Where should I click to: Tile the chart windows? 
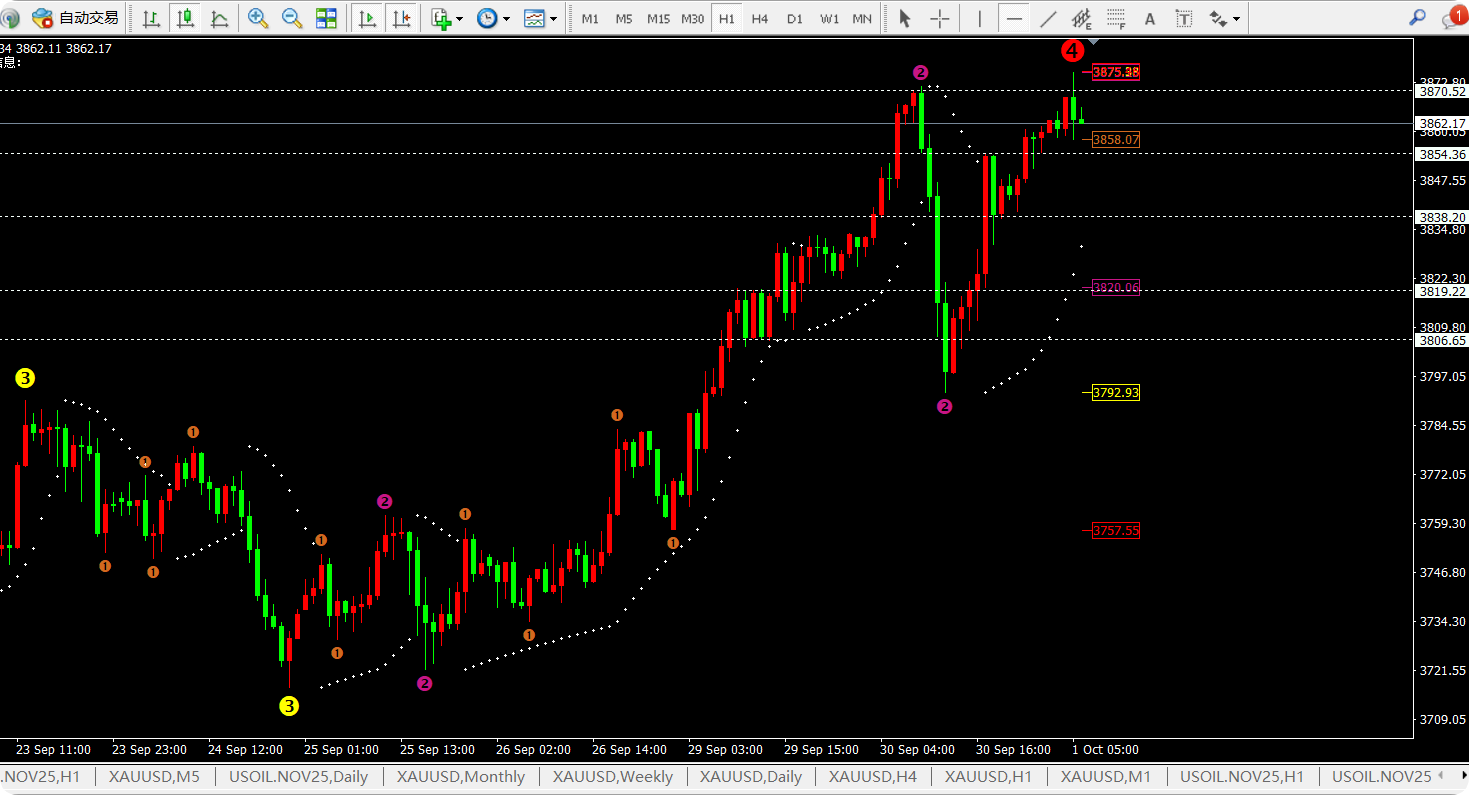point(326,18)
